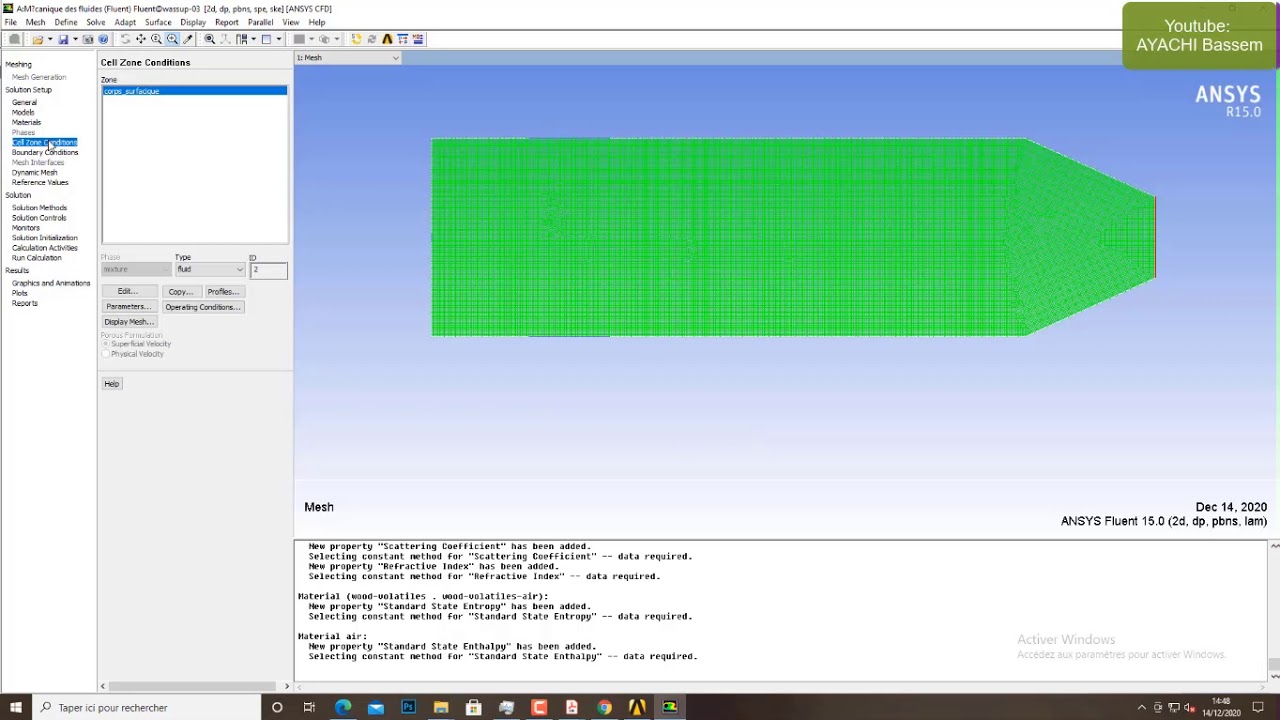This screenshot has height=720, width=1280.
Task: Open the File menu
Action: pos(10,22)
